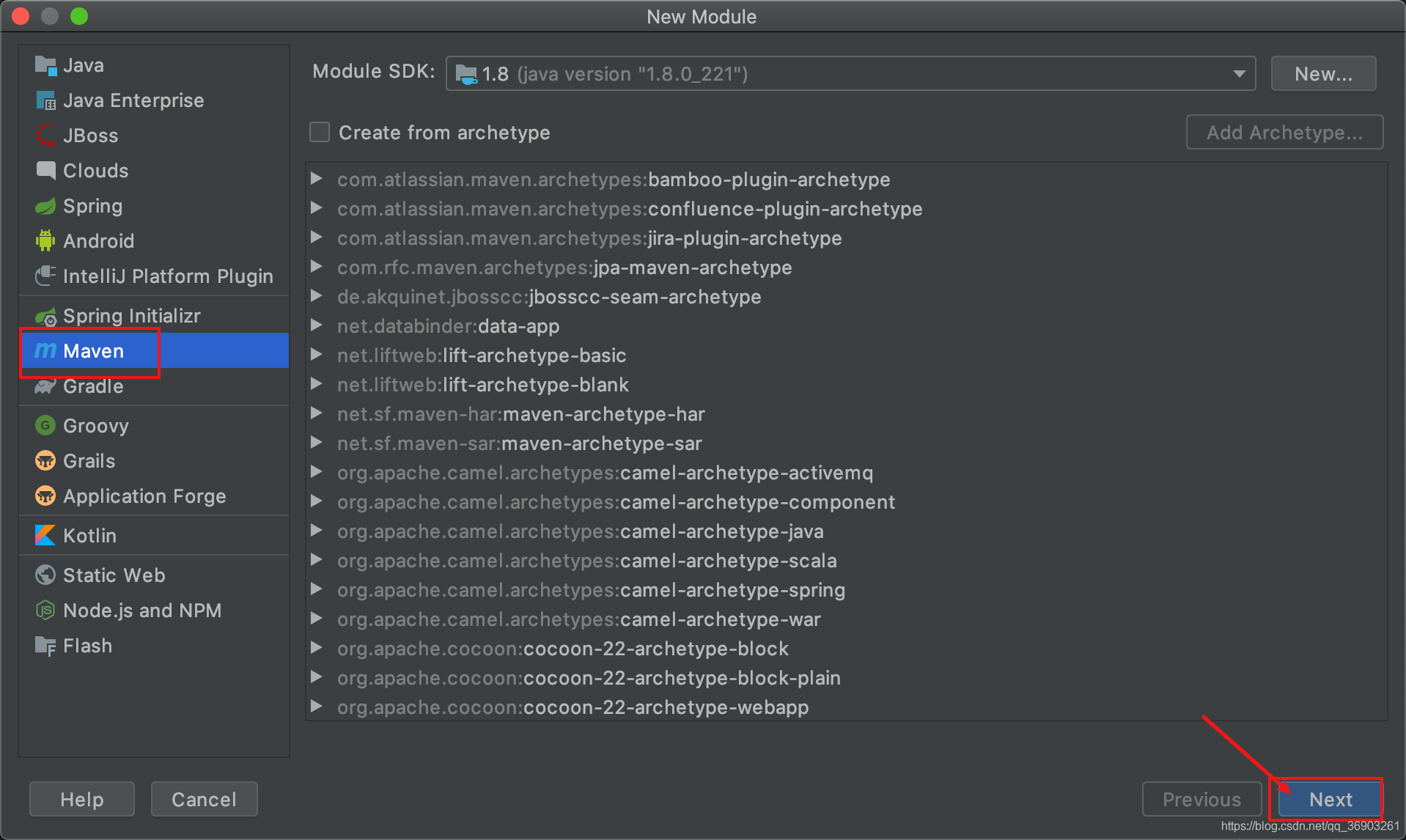Click the SDK folder icon in Module SDK field

pyautogui.click(x=466, y=74)
